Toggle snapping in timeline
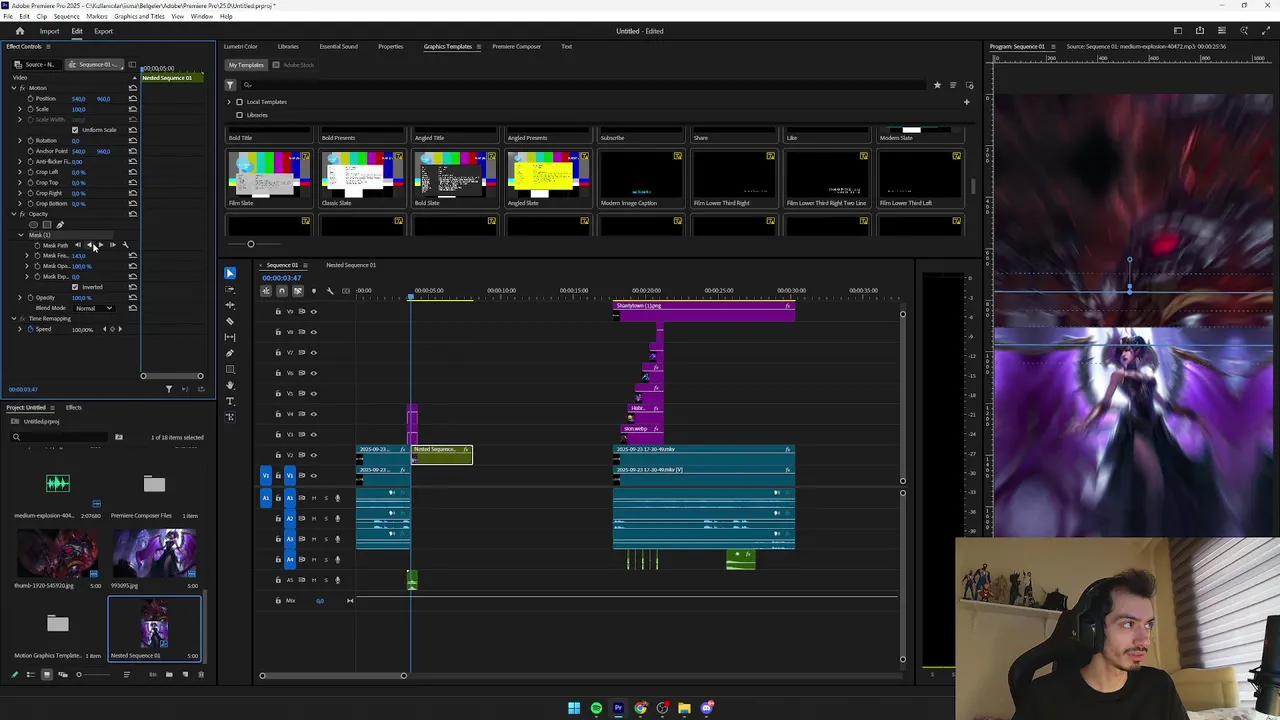This screenshot has height=720, width=1280. point(281,291)
